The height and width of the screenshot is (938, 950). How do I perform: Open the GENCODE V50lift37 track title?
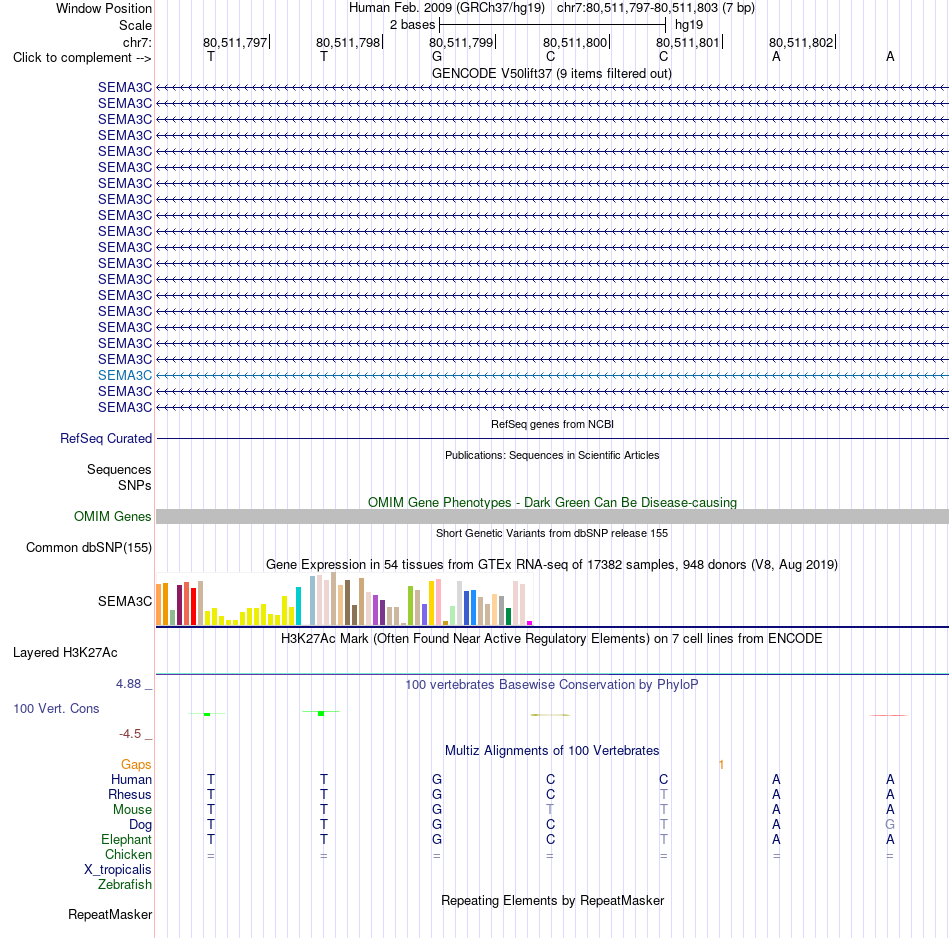pyautogui.click(x=552, y=73)
